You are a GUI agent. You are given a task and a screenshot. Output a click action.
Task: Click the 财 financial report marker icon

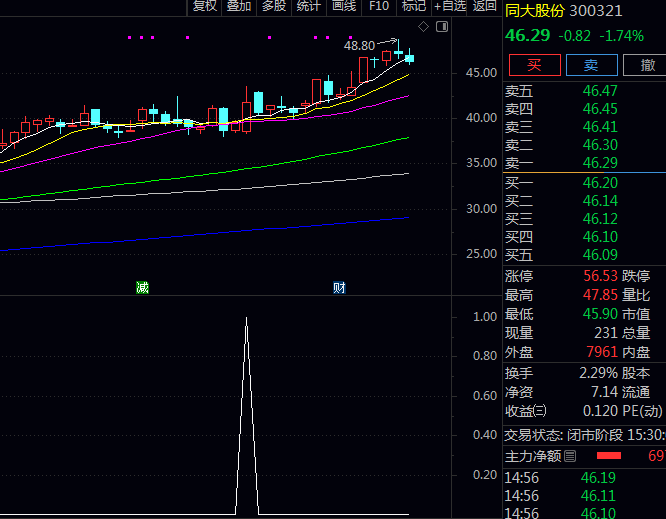(x=339, y=288)
